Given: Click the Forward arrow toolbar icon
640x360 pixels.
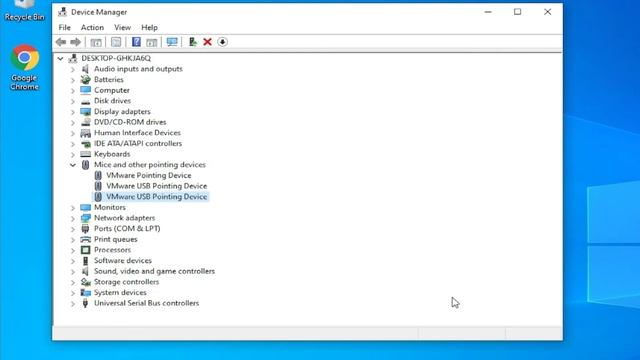Looking at the screenshot, I should [x=76, y=42].
